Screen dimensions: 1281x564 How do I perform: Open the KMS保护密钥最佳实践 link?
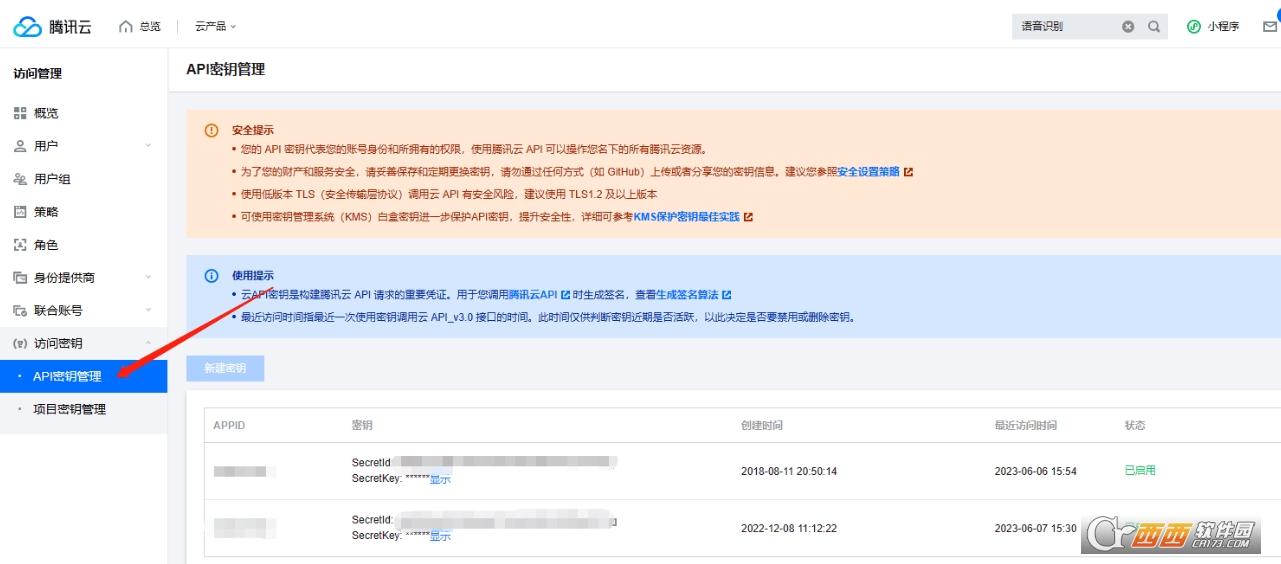tap(687, 216)
